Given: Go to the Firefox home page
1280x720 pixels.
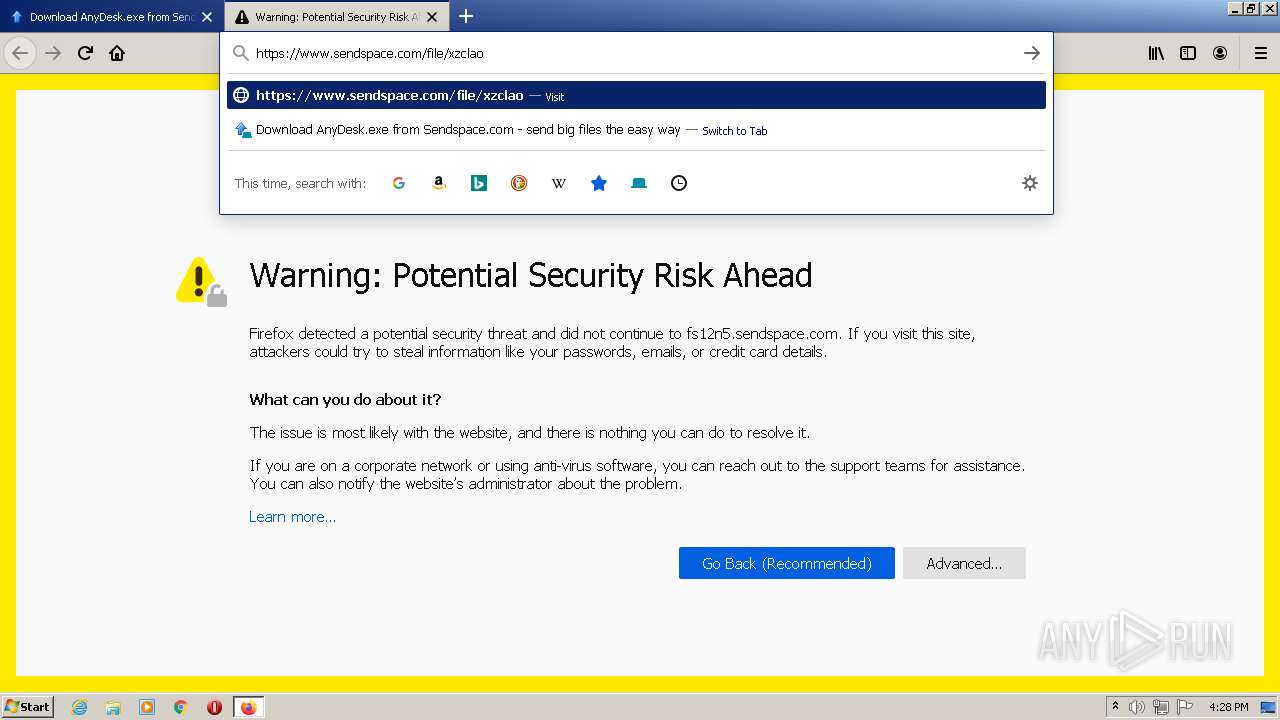Looking at the screenshot, I should click(117, 53).
